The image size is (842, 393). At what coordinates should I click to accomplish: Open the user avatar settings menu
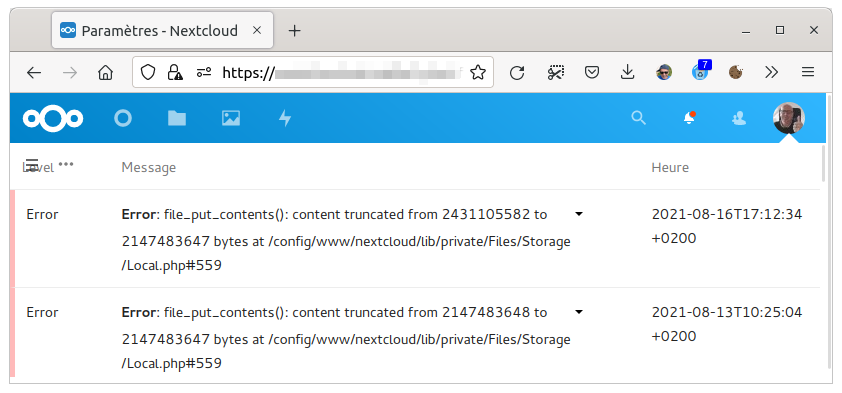point(789,118)
